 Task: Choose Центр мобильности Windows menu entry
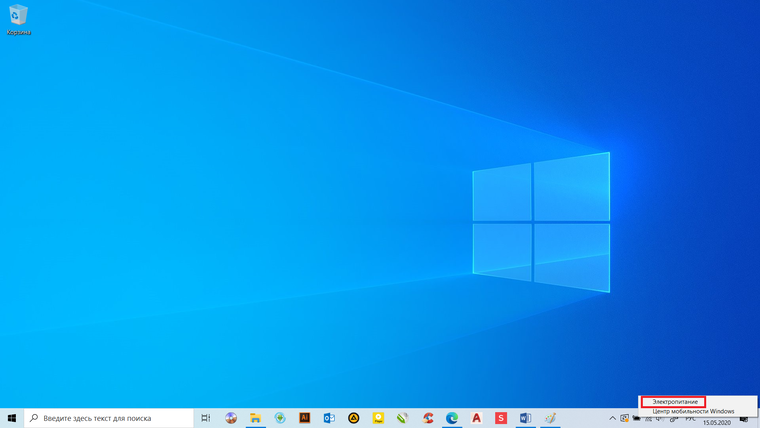pos(693,411)
